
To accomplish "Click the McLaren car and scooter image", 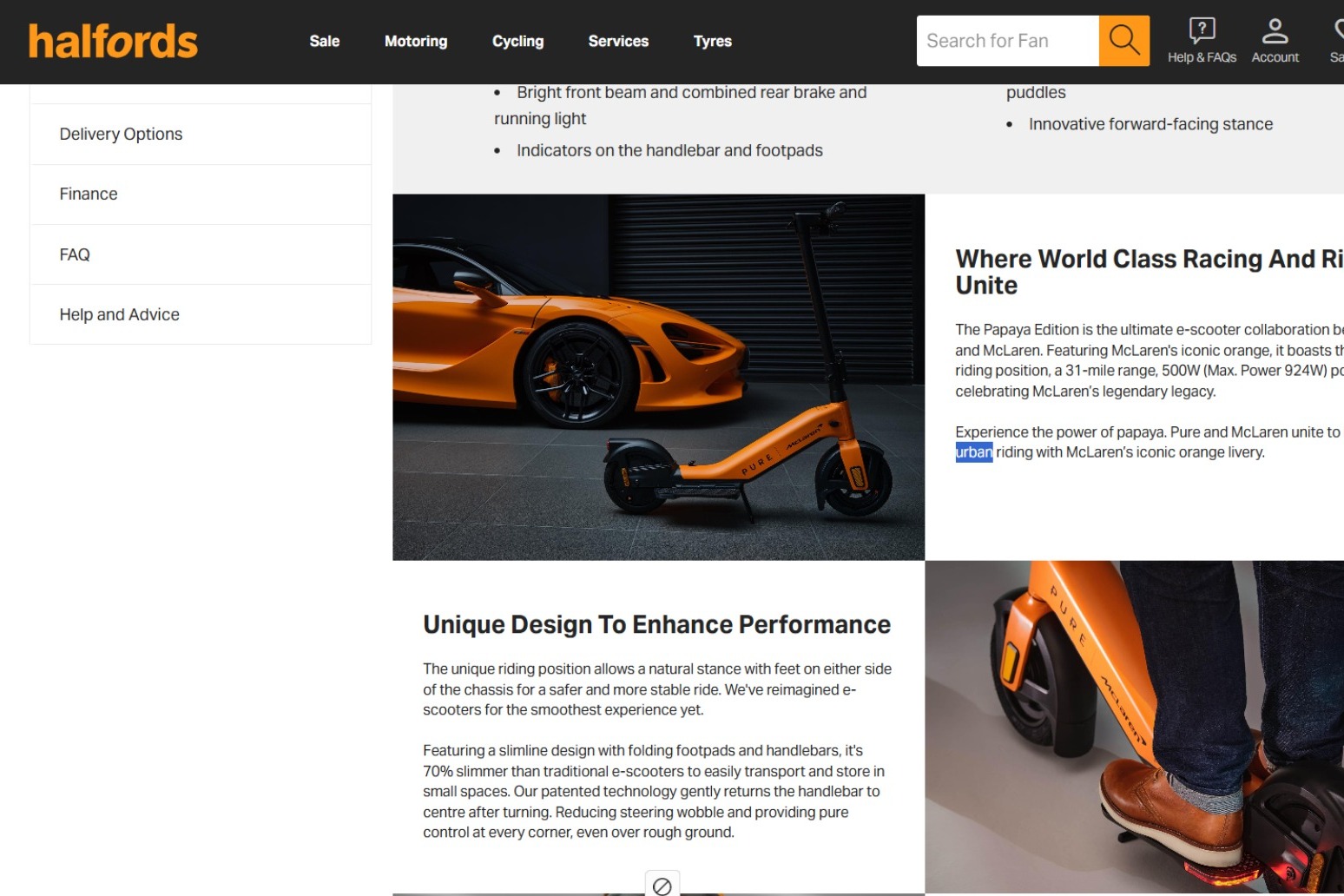I will point(658,377).
